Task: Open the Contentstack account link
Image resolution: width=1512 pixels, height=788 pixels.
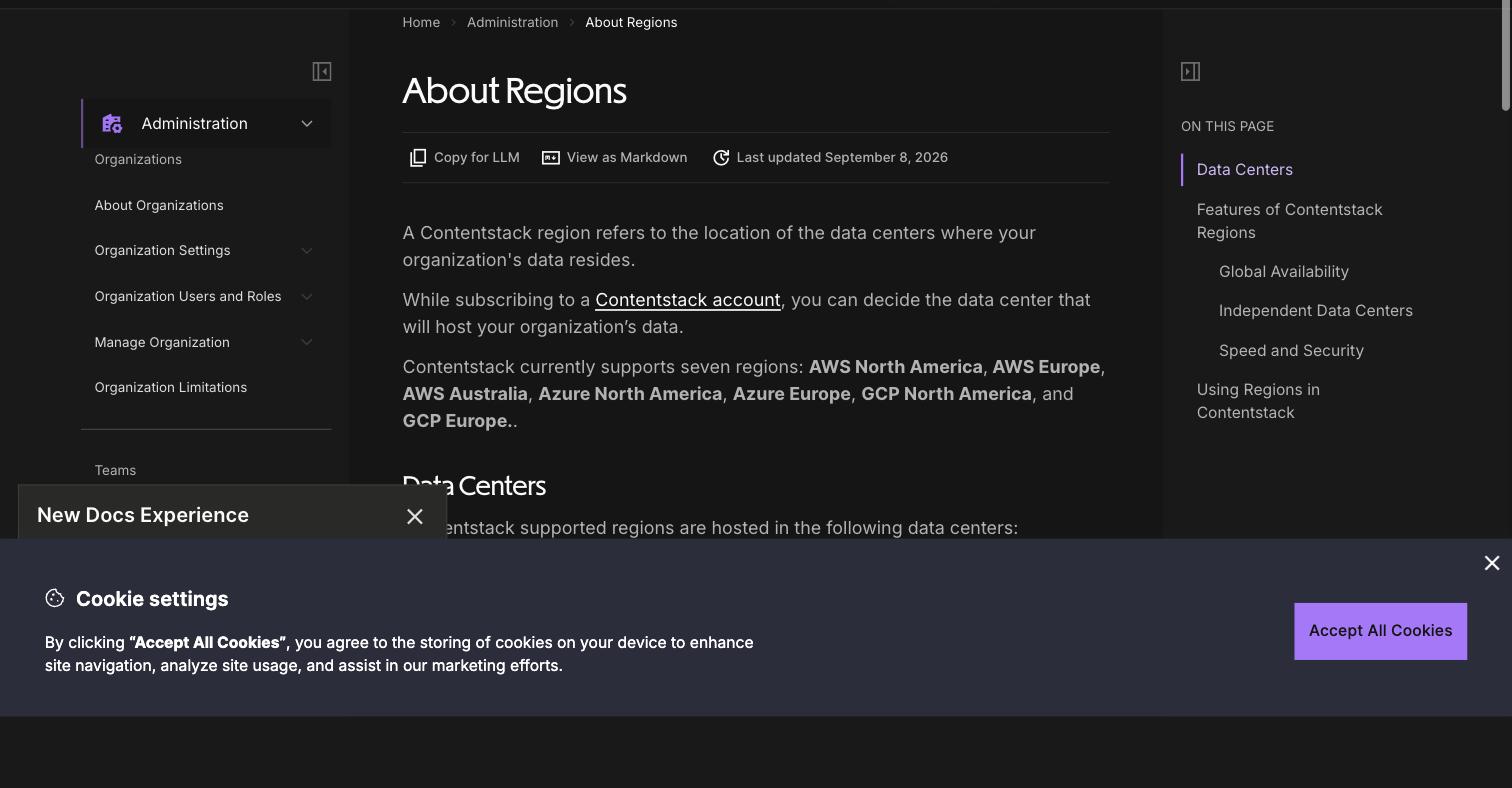Action: 688,300
